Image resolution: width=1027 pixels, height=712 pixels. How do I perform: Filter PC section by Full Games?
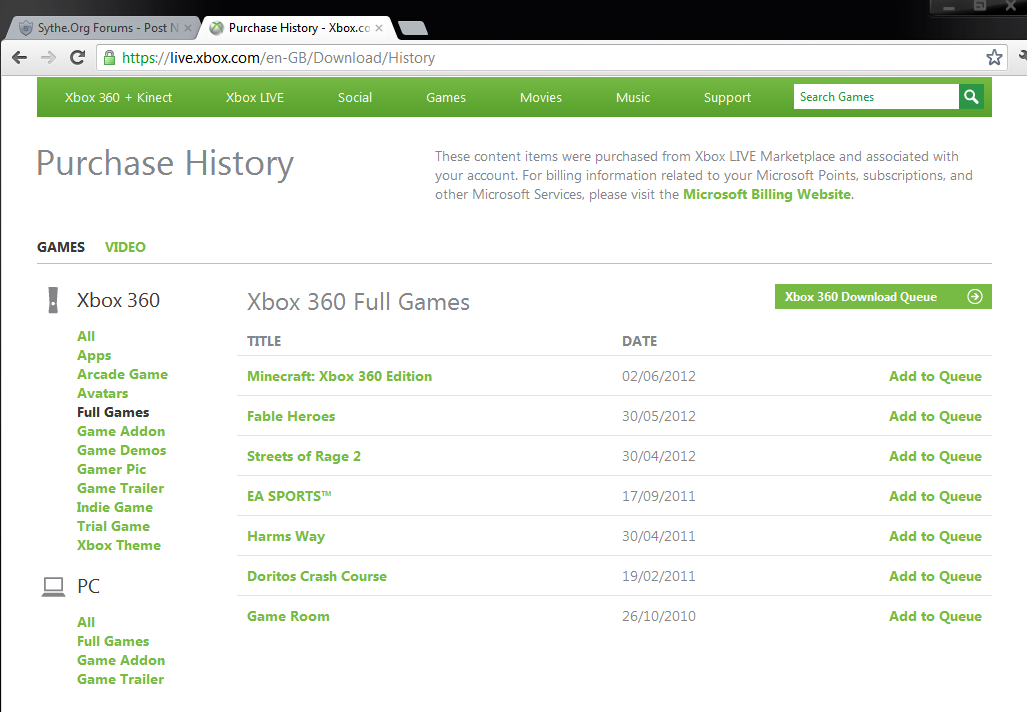click(113, 641)
